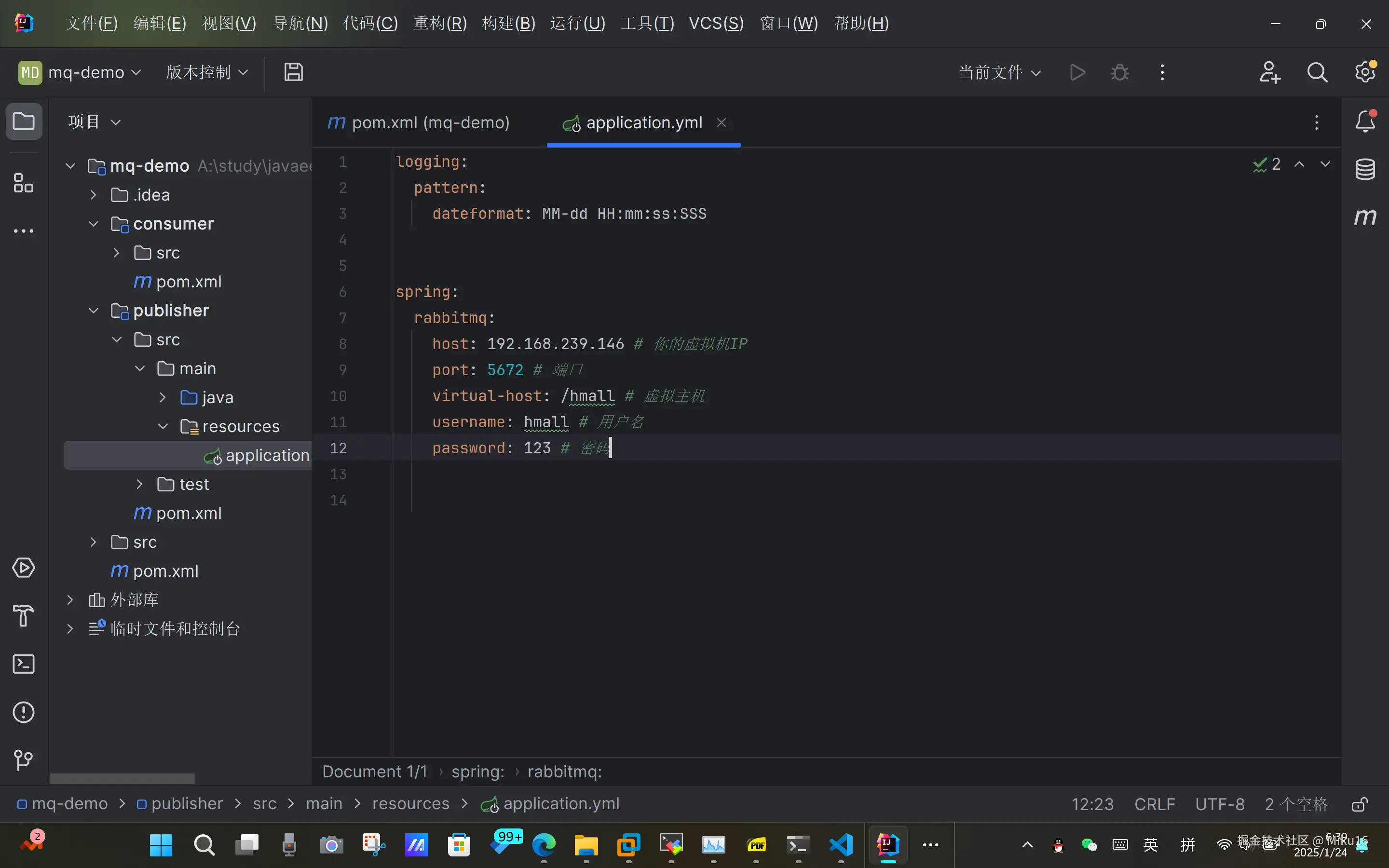Screen dimensions: 1389x868
Task: Open the Structure tool window
Action: point(24,183)
